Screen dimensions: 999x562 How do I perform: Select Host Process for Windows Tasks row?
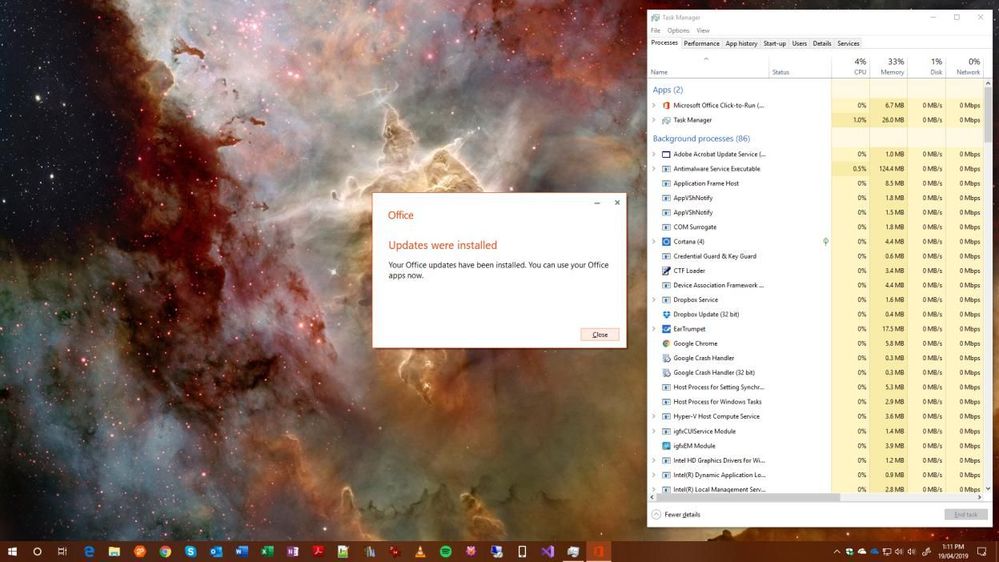coord(816,402)
